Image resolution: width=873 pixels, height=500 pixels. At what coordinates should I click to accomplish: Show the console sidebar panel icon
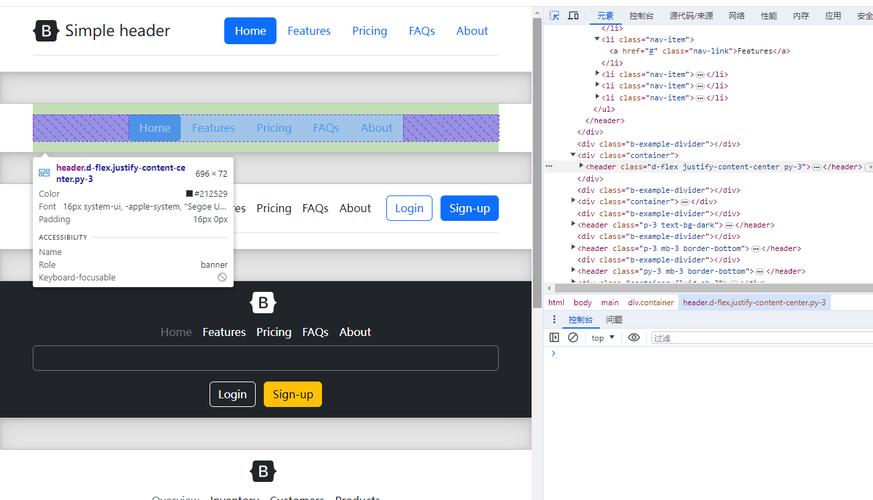click(x=554, y=337)
